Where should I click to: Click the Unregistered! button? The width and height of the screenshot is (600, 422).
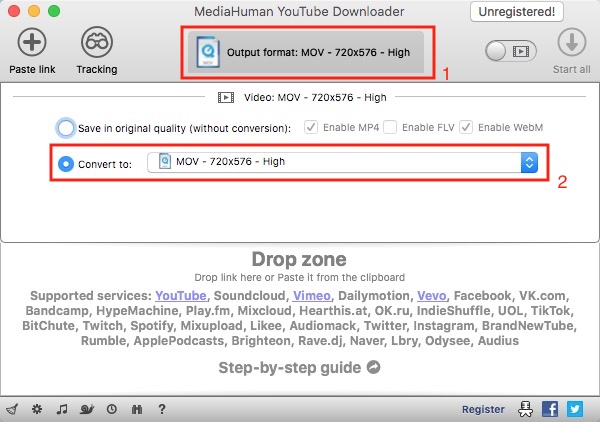tap(517, 12)
